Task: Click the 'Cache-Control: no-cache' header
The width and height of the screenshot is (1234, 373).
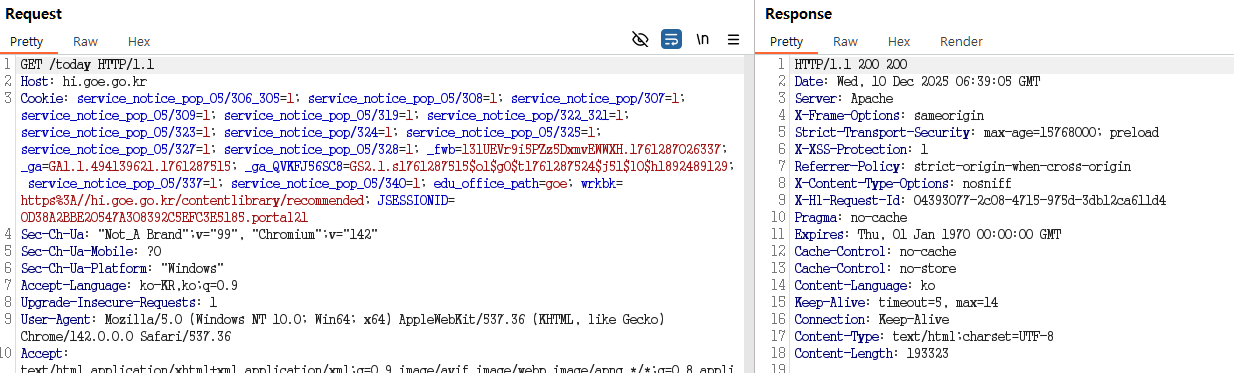Action: [x=875, y=252]
